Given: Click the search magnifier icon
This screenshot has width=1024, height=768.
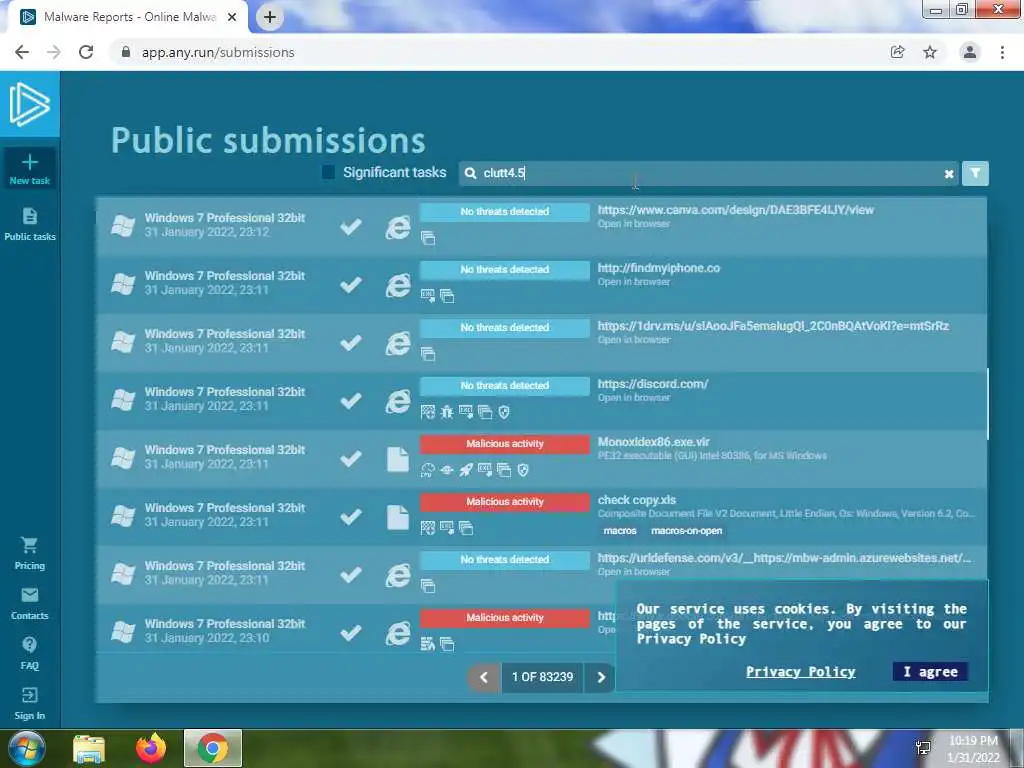Looking at the screenshot, I should 470,173.
